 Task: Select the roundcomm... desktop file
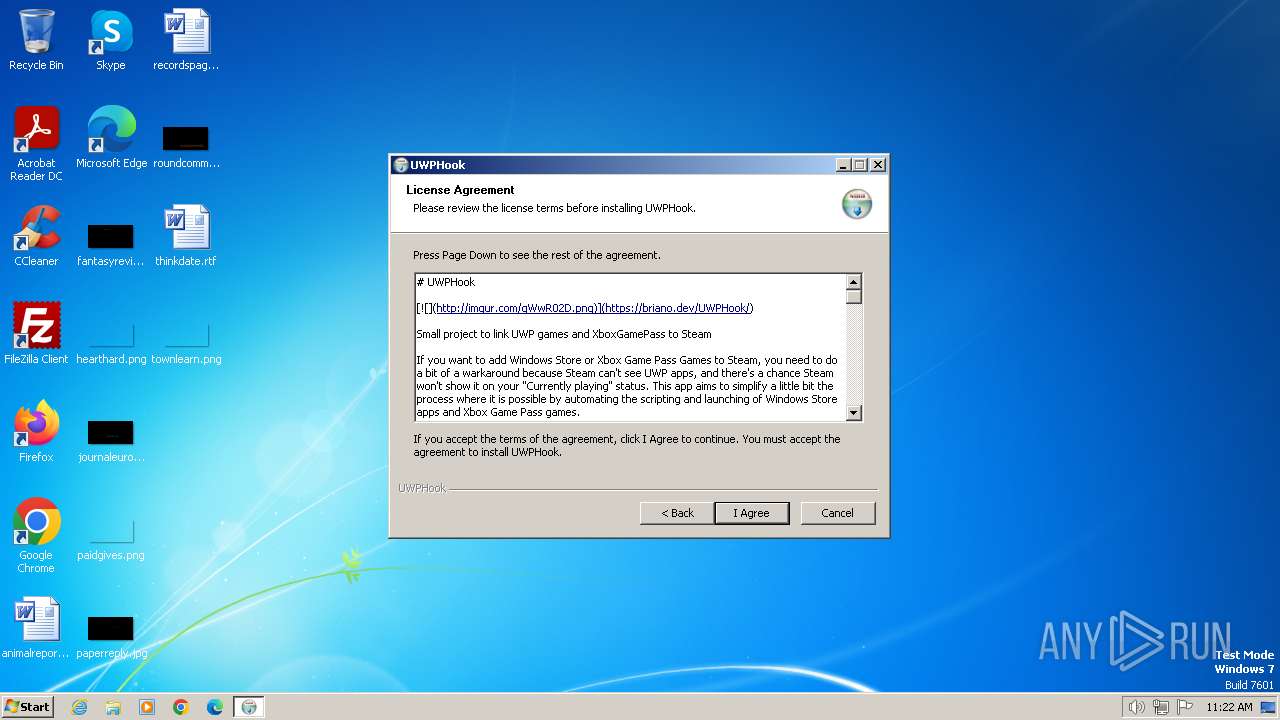(186, 146)
